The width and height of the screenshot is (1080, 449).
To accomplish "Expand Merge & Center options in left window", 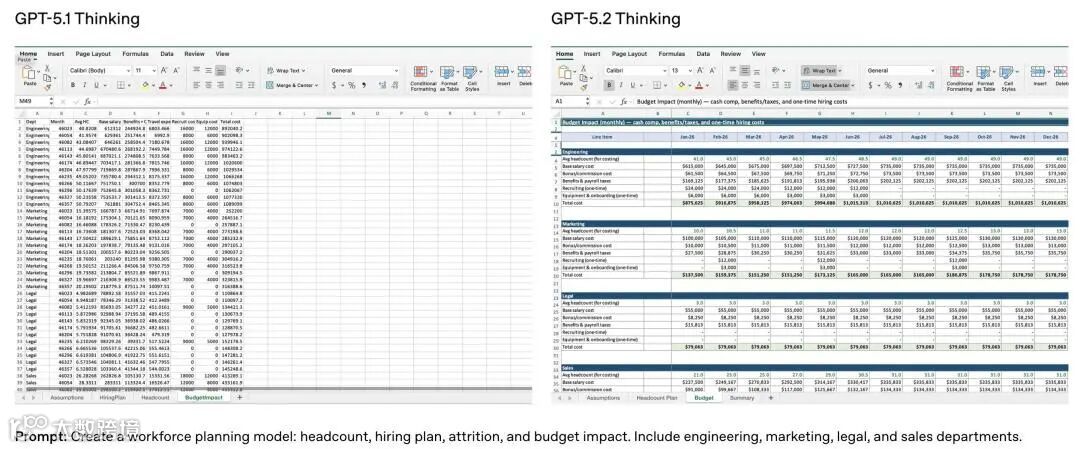I will tap(316, 85).
